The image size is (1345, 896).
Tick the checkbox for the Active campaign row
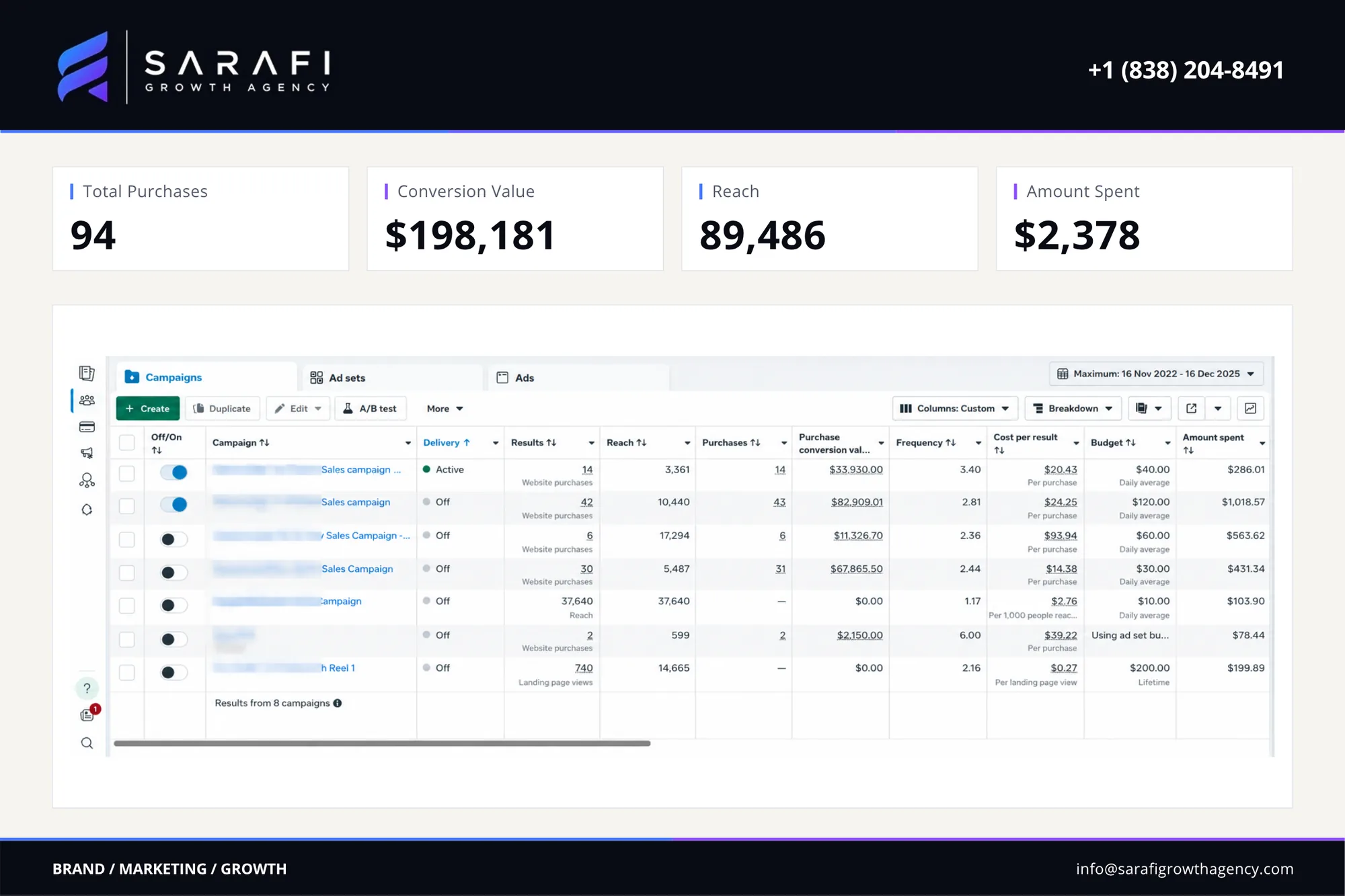click(x=126, y=473)
